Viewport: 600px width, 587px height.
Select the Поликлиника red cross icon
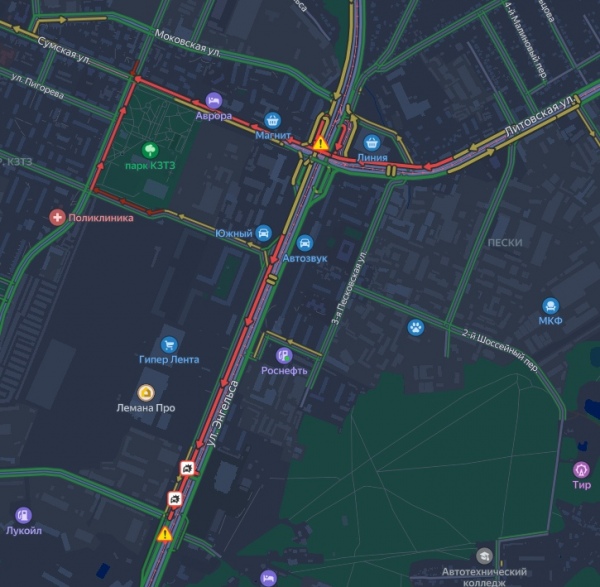(x=57, y=217)
